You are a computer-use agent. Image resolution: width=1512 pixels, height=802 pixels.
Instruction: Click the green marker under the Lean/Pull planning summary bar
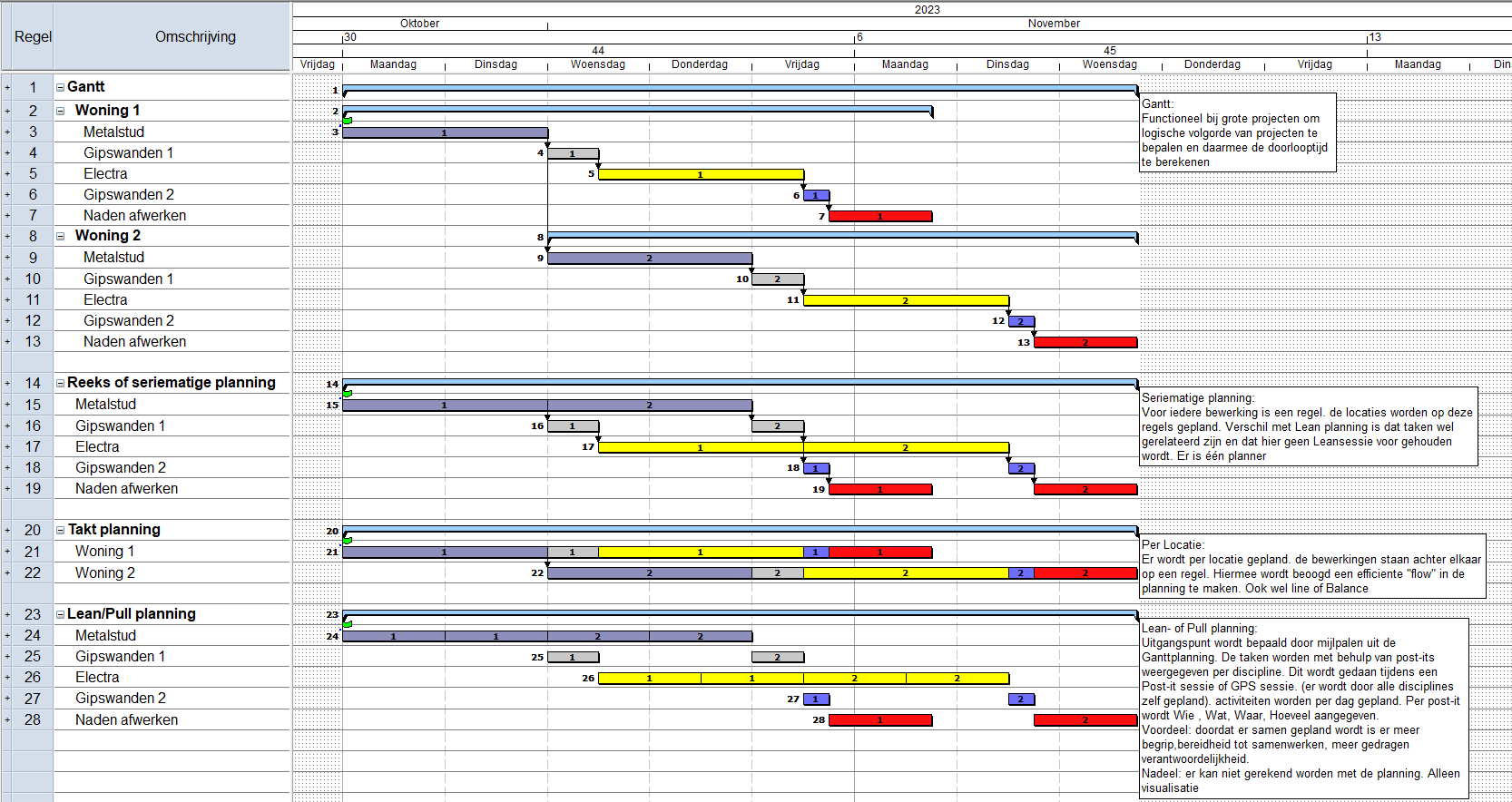pos(348,623)
